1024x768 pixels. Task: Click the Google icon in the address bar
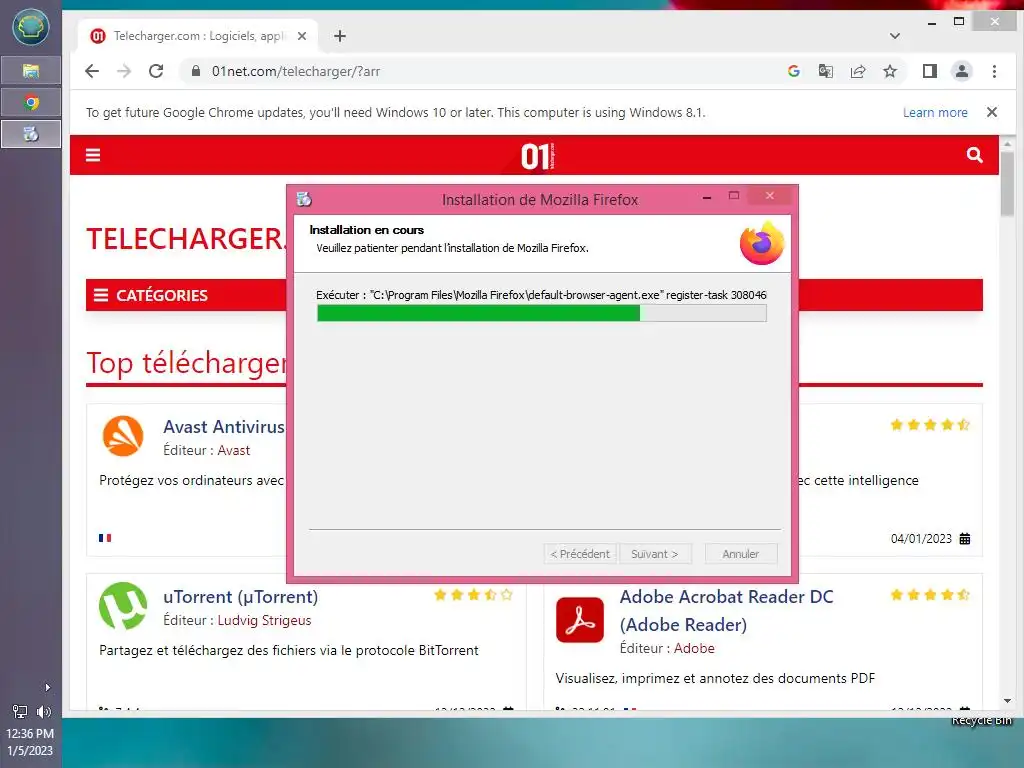(793, 71)
